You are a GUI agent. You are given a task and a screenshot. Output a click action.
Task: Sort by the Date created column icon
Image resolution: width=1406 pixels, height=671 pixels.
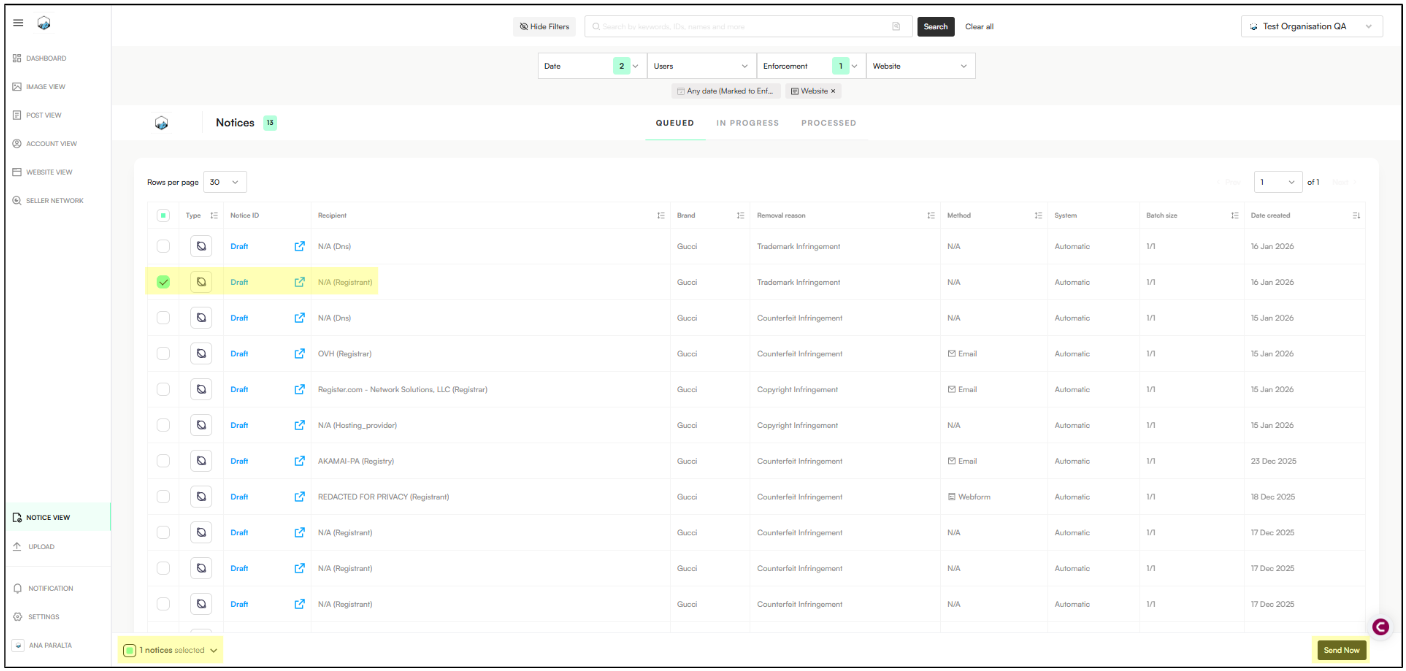1357,215
